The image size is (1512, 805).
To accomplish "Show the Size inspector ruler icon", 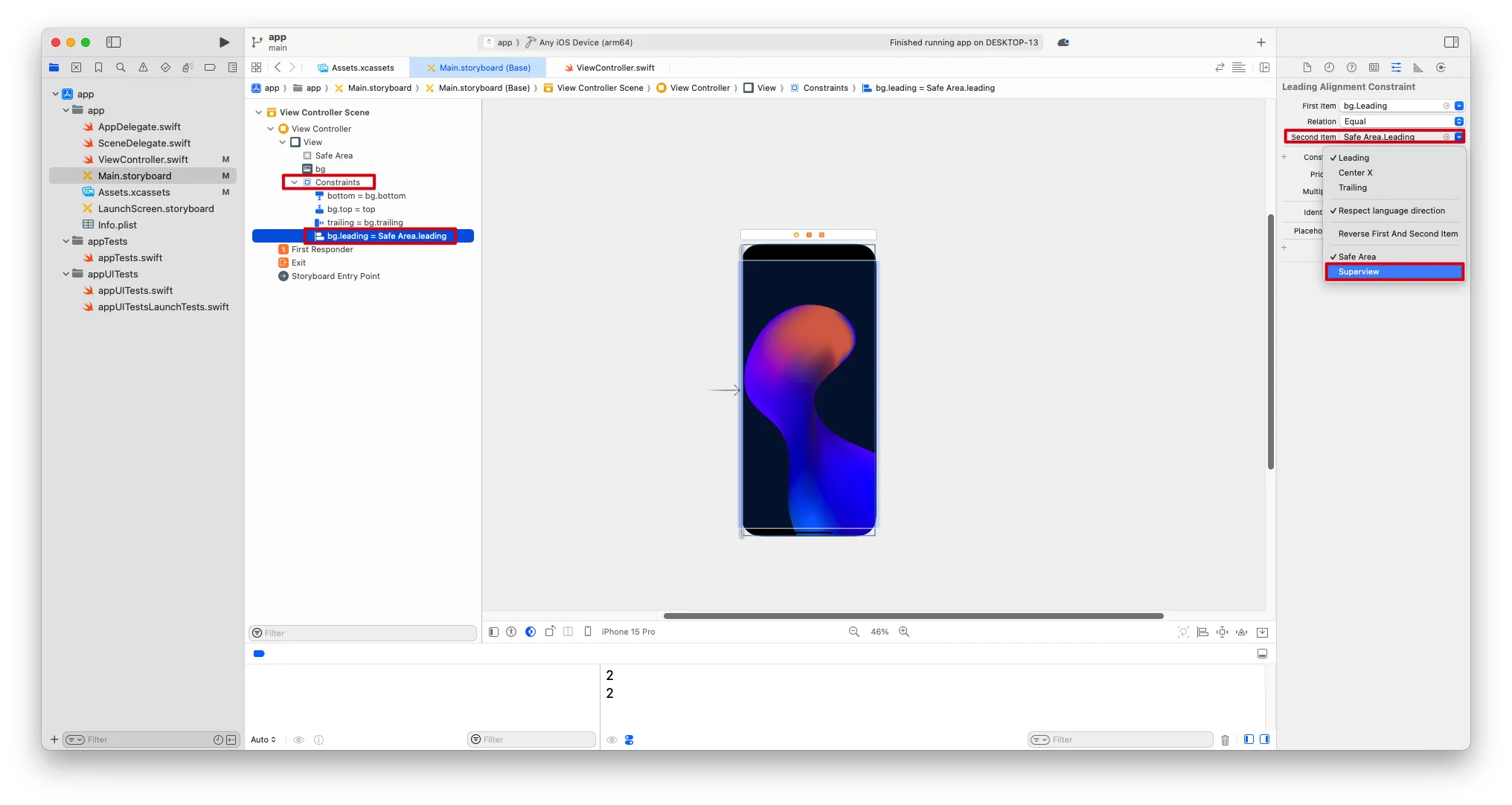I will 1418,68.
